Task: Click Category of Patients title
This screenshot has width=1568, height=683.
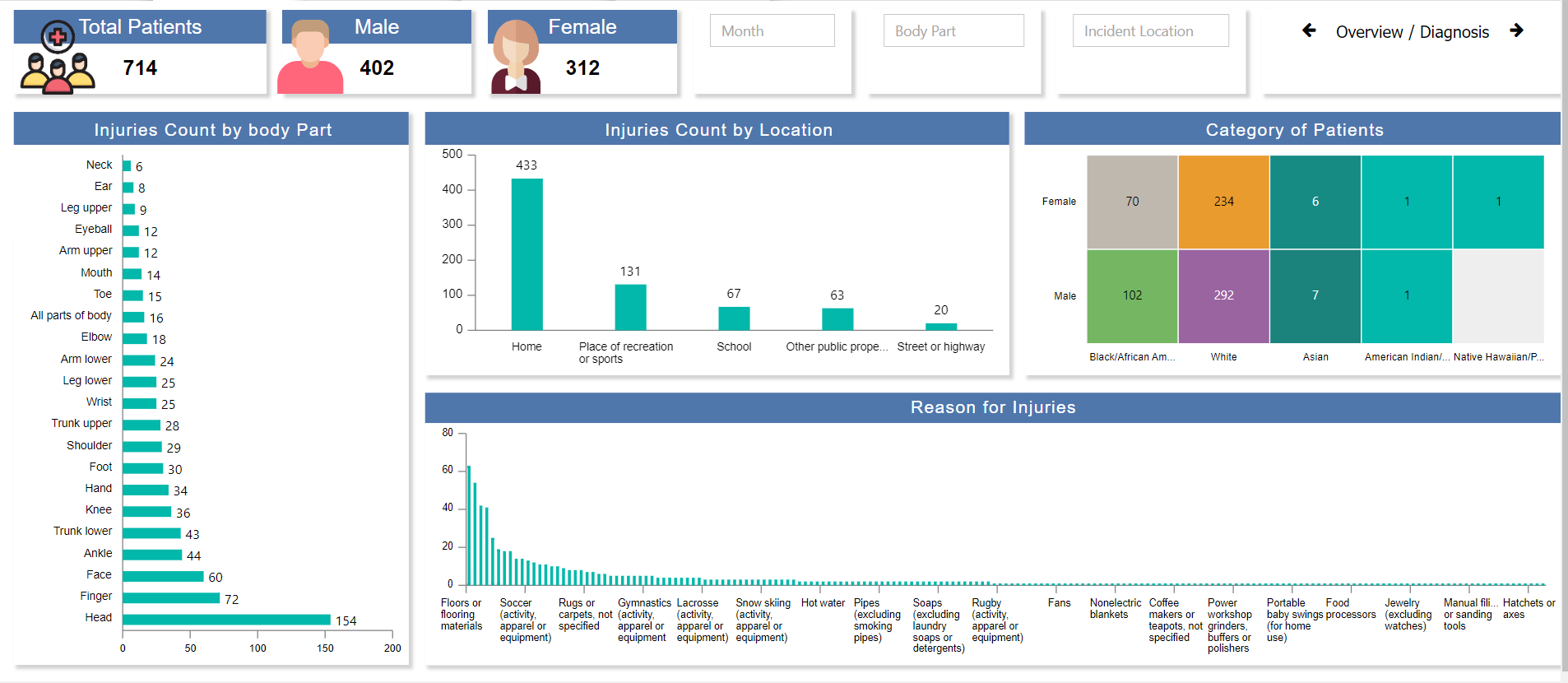Action: (1294, 130)
